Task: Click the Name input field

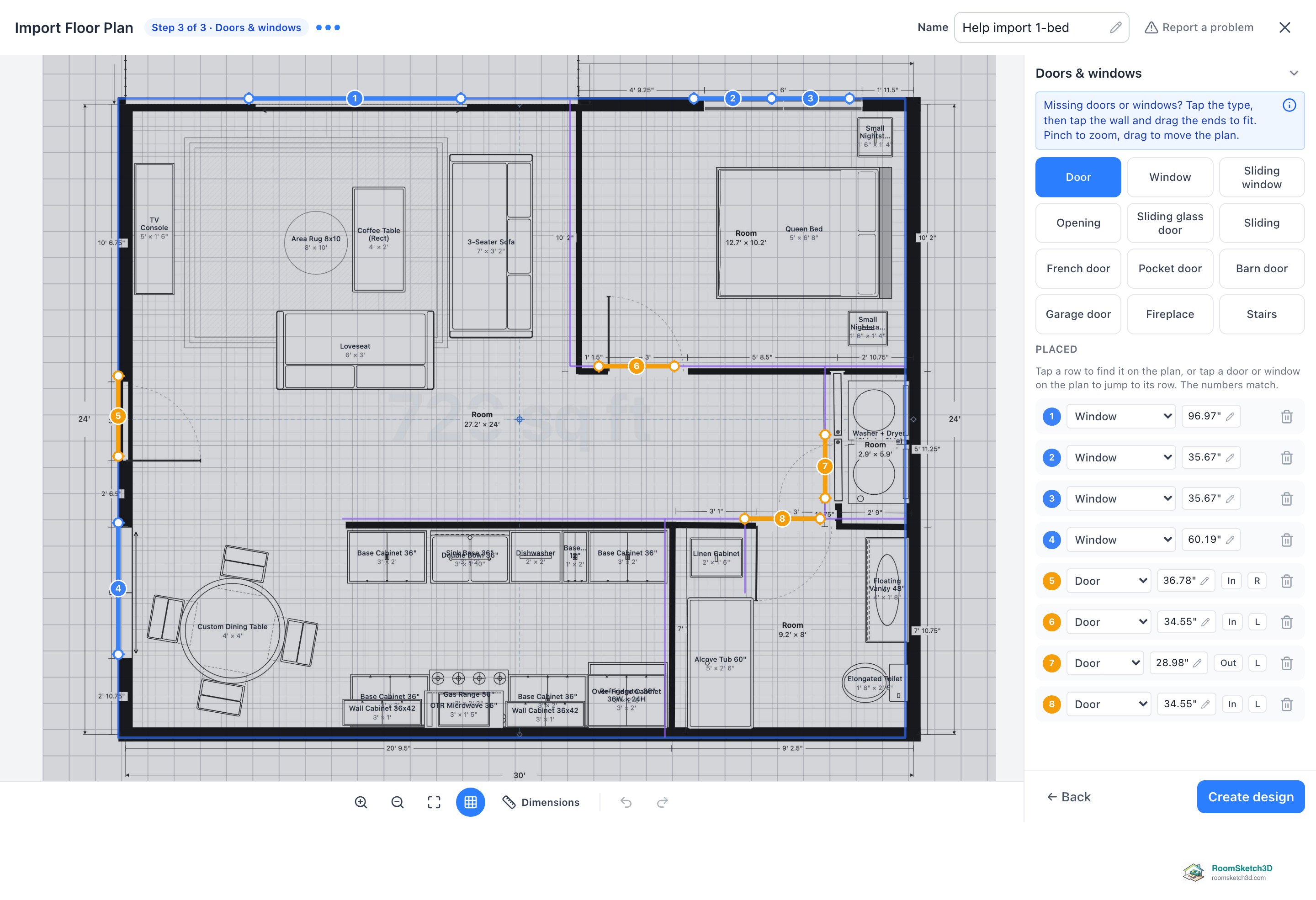Action: coord(1041,28)
